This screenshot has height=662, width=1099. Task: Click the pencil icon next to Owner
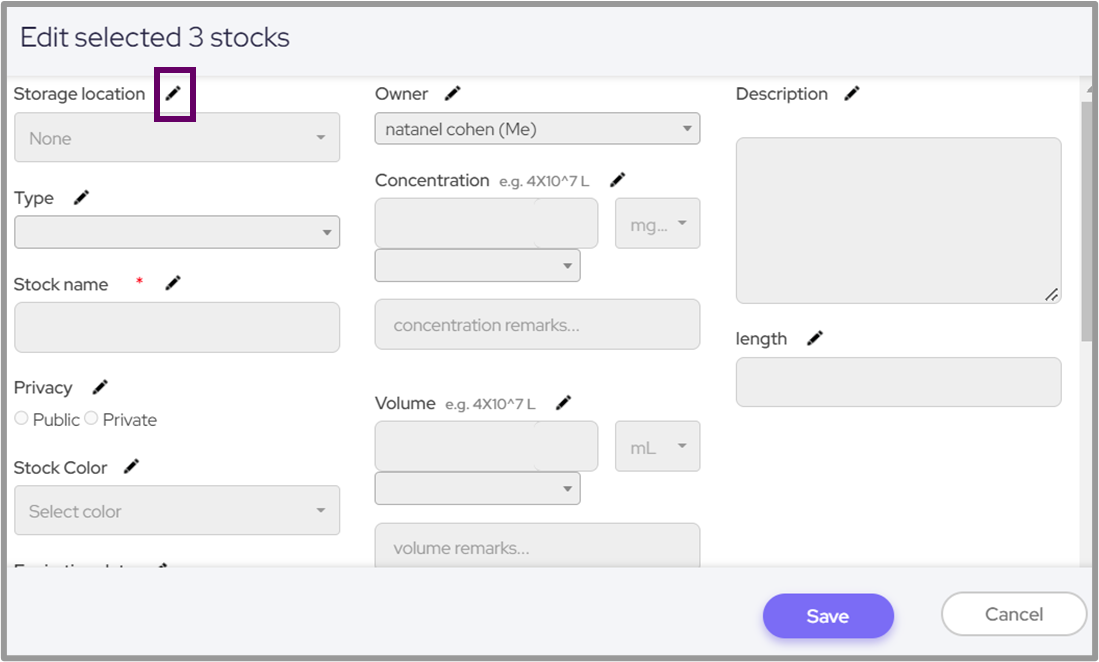(x=453, y=94)
